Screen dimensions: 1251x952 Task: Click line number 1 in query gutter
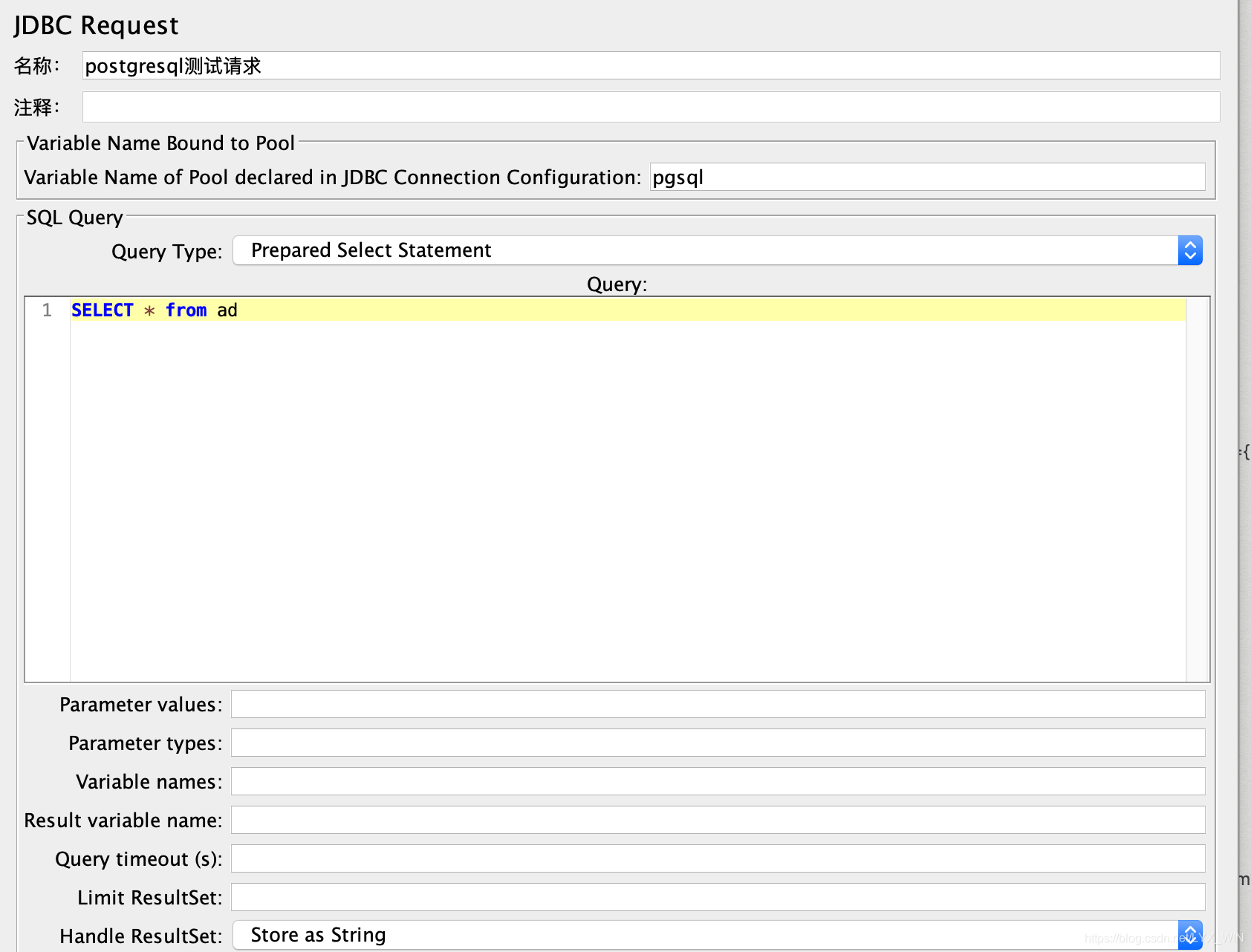click(x=47, y=310)
